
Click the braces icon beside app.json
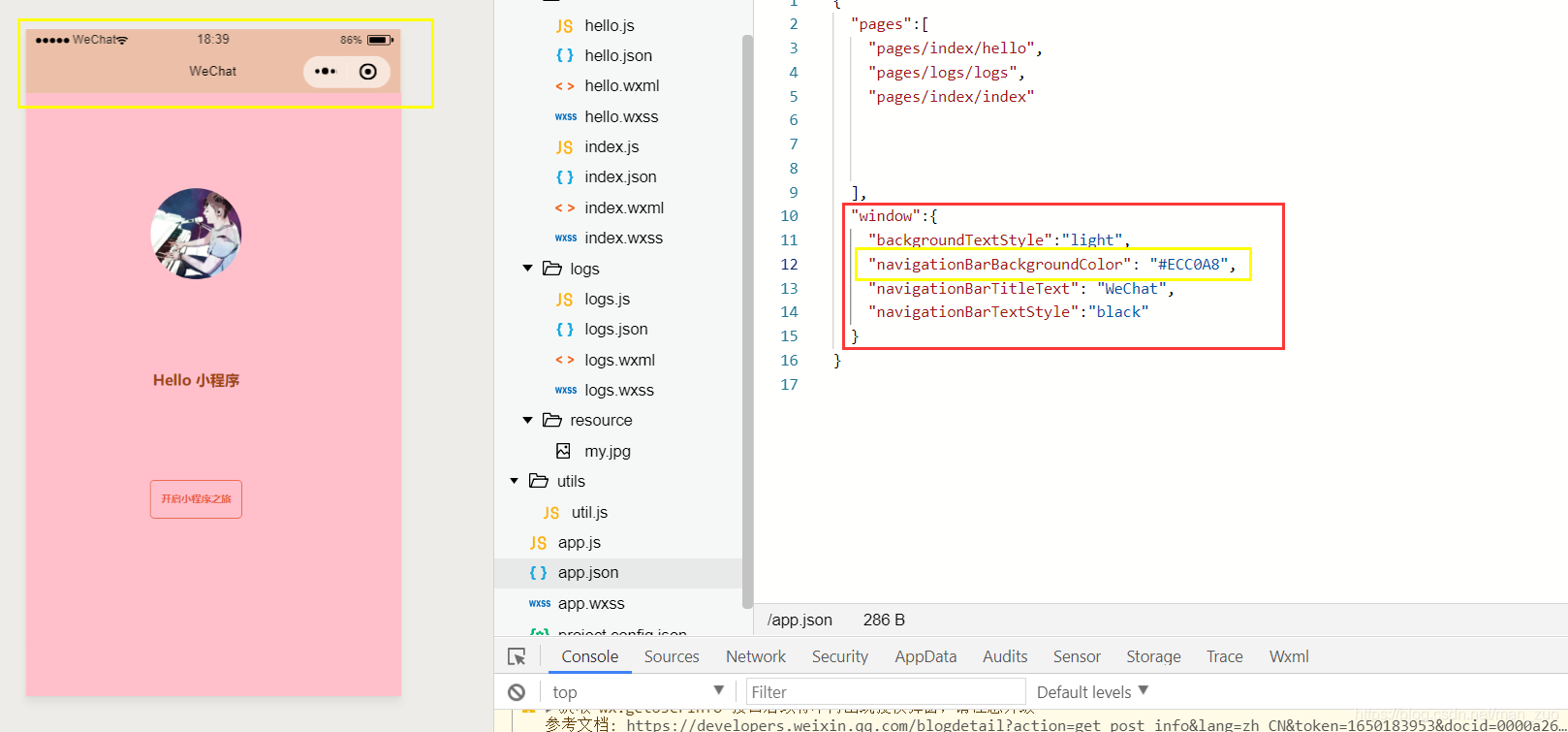click(539, 573)
